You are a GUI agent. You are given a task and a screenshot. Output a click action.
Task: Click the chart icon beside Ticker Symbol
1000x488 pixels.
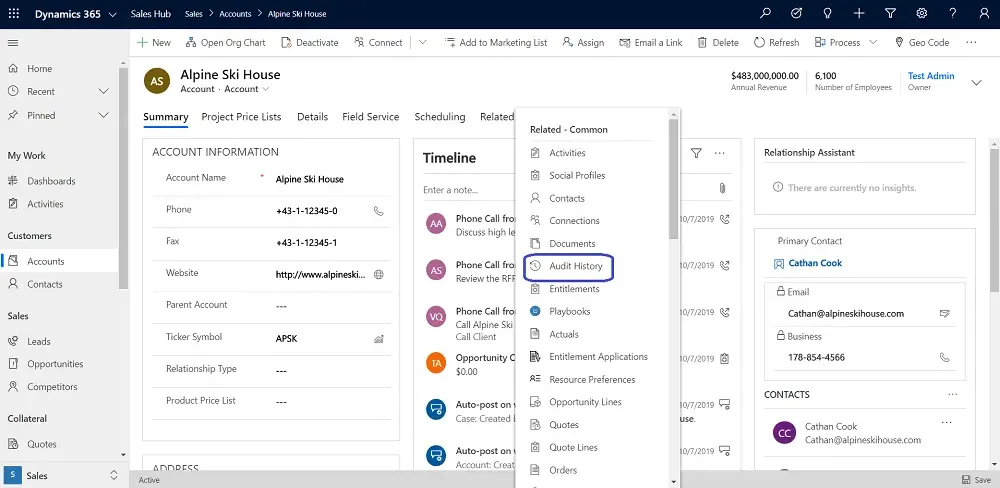(x=378, y=339)
